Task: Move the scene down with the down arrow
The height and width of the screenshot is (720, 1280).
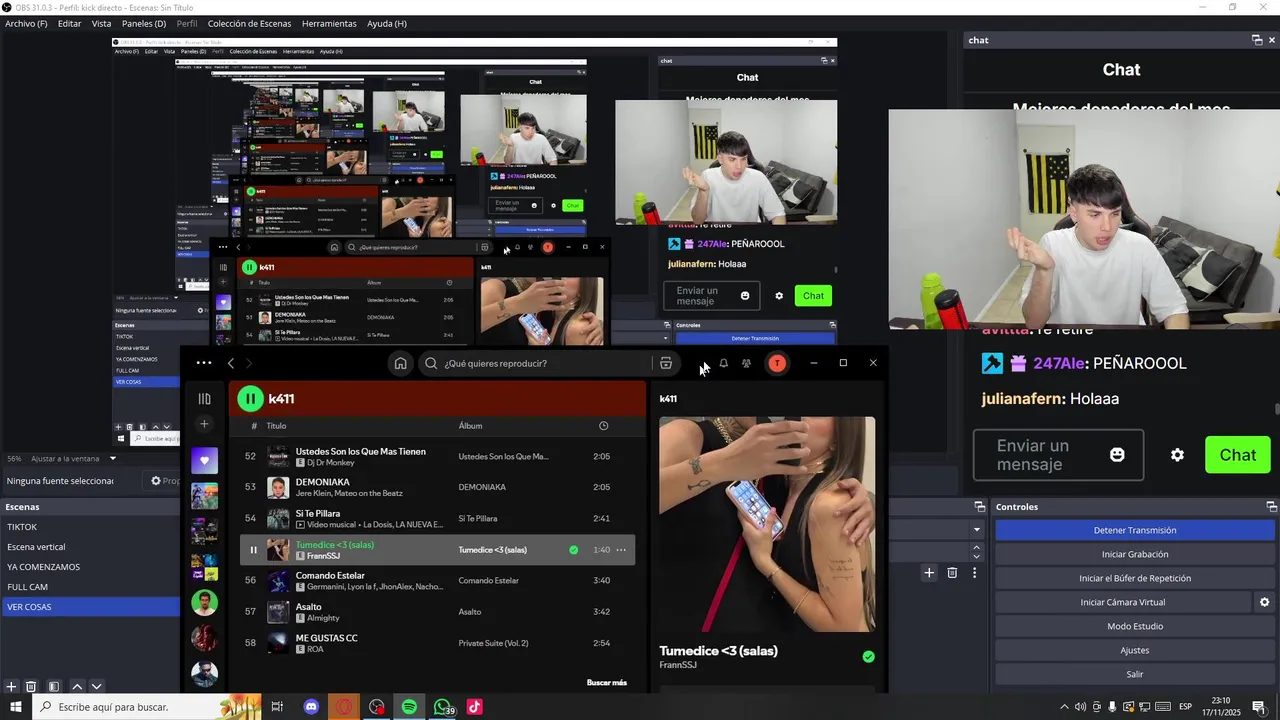Action: [x=96, y=687]
